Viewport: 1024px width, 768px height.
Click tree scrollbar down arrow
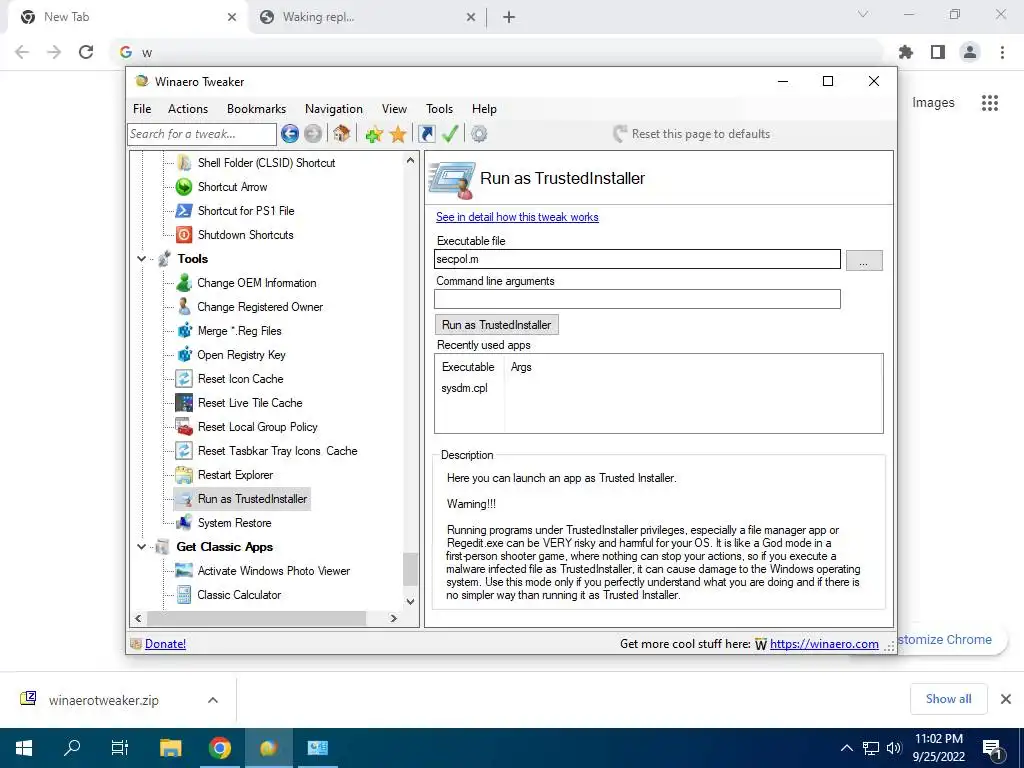point(410,601)
